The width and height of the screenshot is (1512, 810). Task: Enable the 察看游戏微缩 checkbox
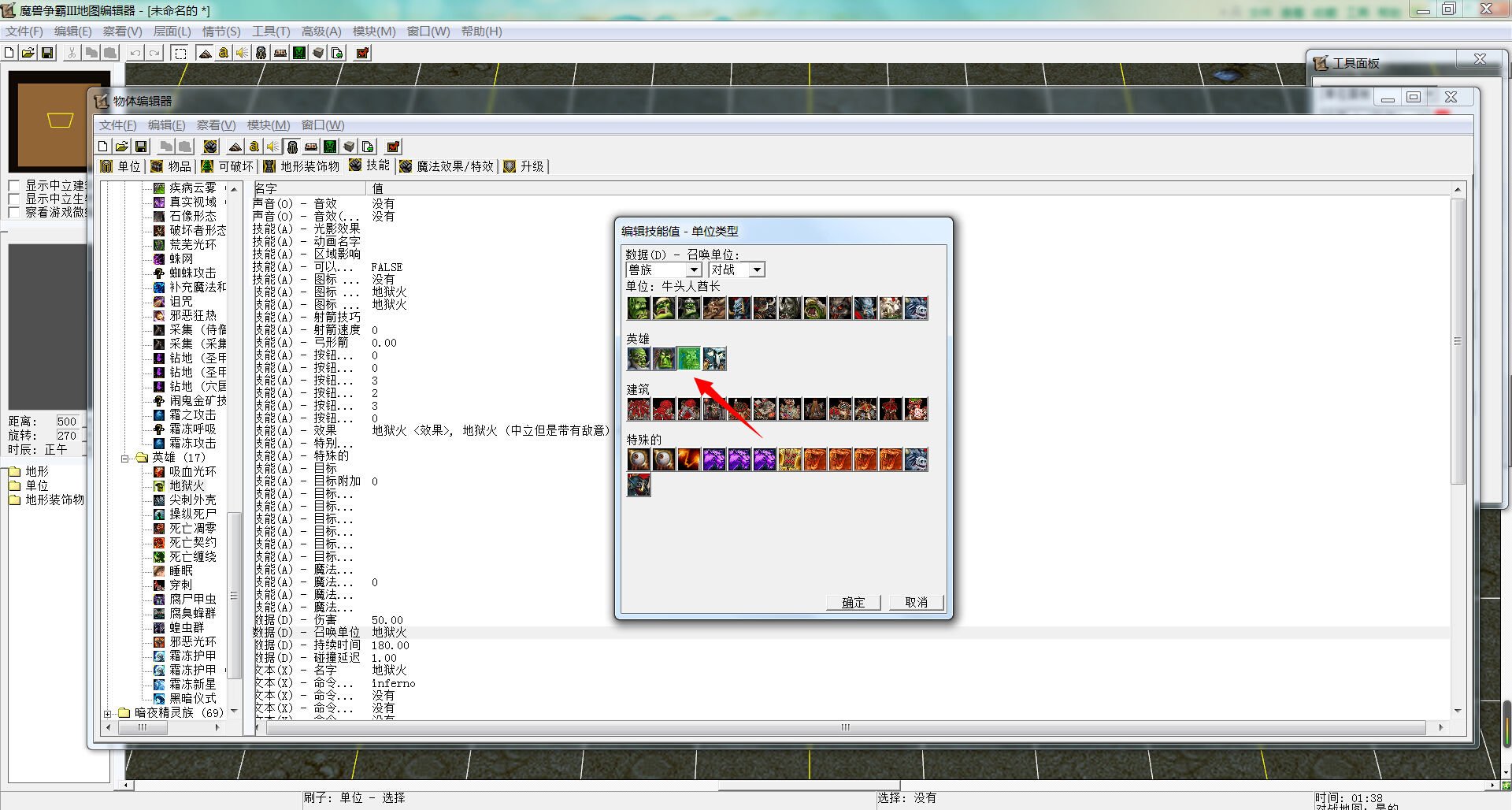coord(14,213)
